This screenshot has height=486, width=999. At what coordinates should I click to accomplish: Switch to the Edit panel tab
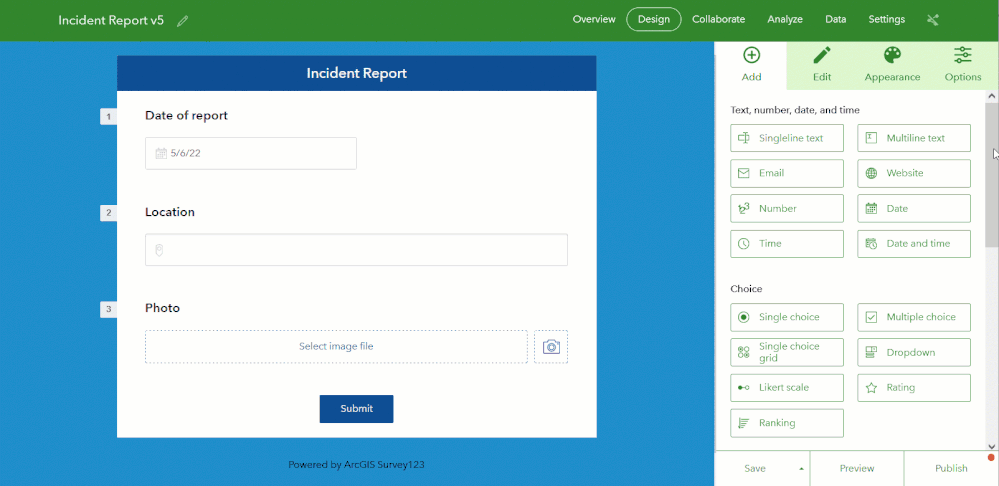tap(822, 65)
